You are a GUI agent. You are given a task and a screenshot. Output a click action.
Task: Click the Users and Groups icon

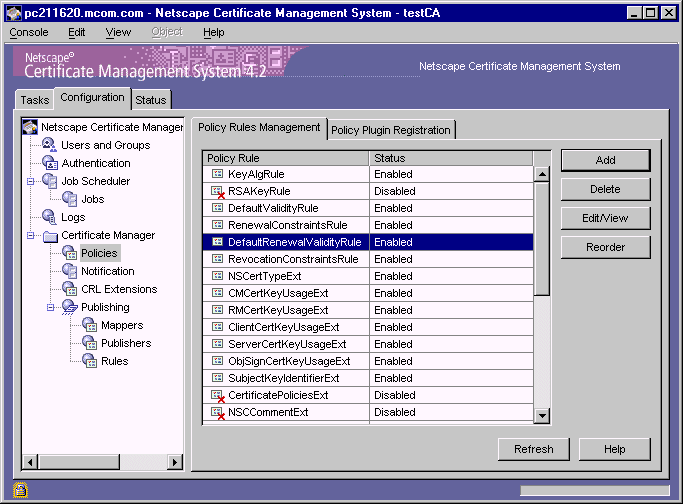click(49, 145)
